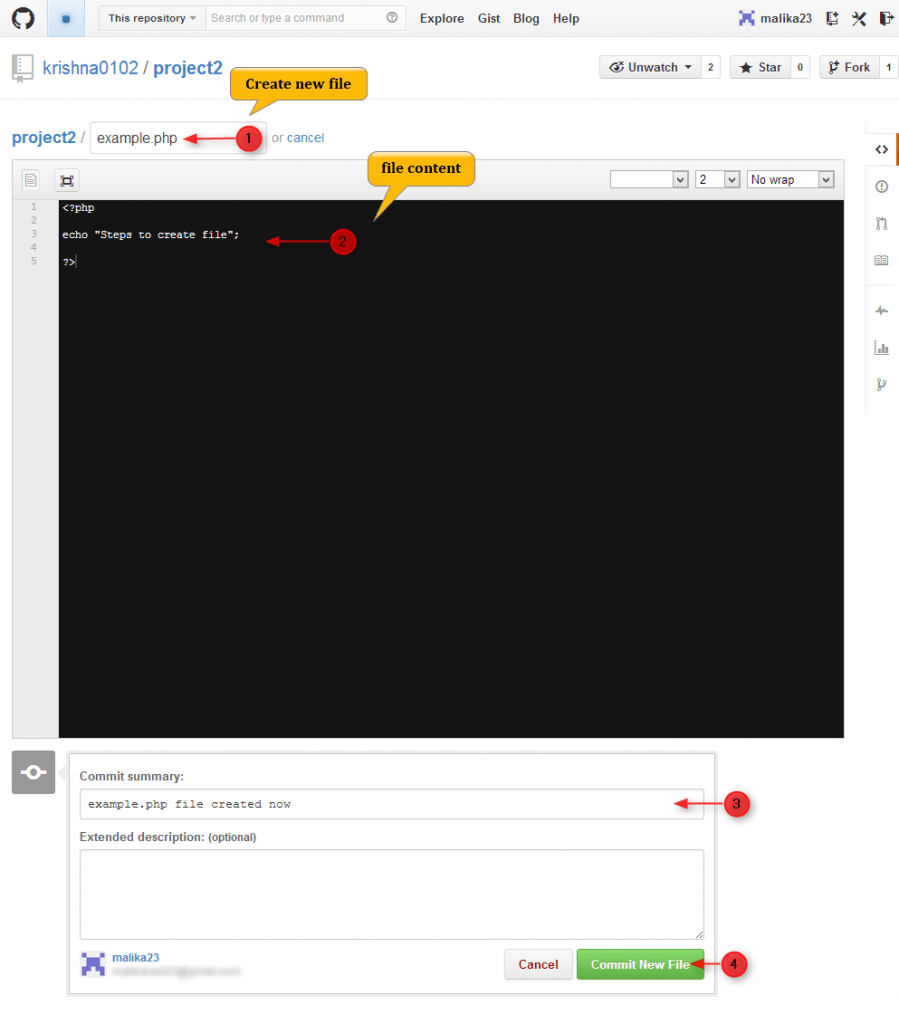View the Network graph icon at sidebar bottom
The image size is (899, 1024).
click(881, 384)
